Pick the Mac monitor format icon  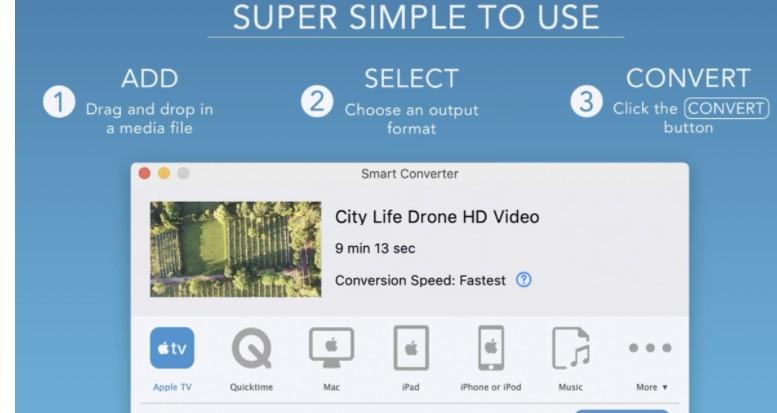coord(332,348)
